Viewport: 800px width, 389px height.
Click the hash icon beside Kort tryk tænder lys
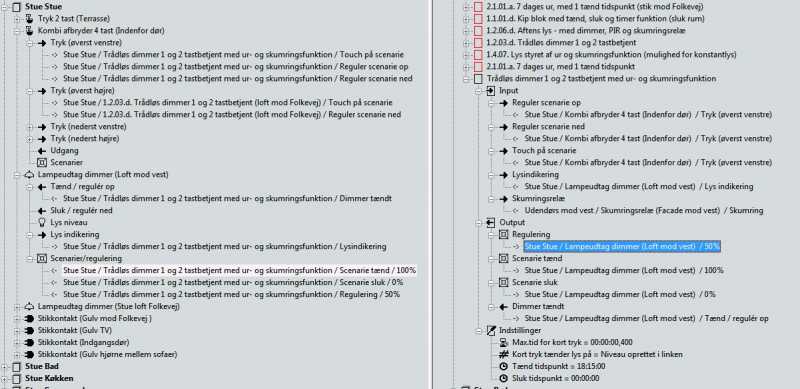[x=503, y=354]
